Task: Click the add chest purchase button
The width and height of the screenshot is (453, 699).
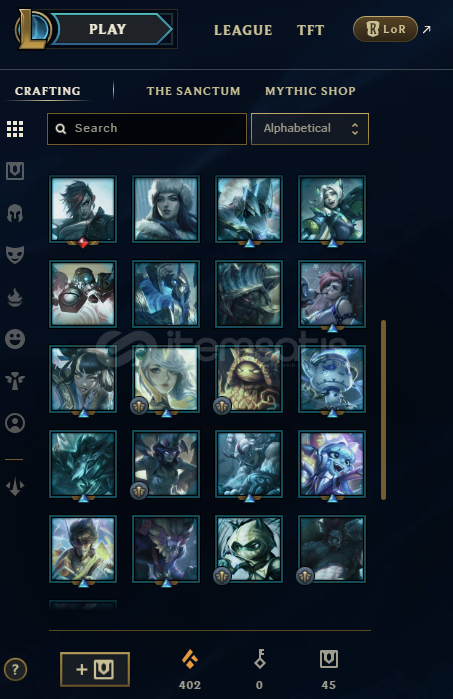Action: coord(95,669)
